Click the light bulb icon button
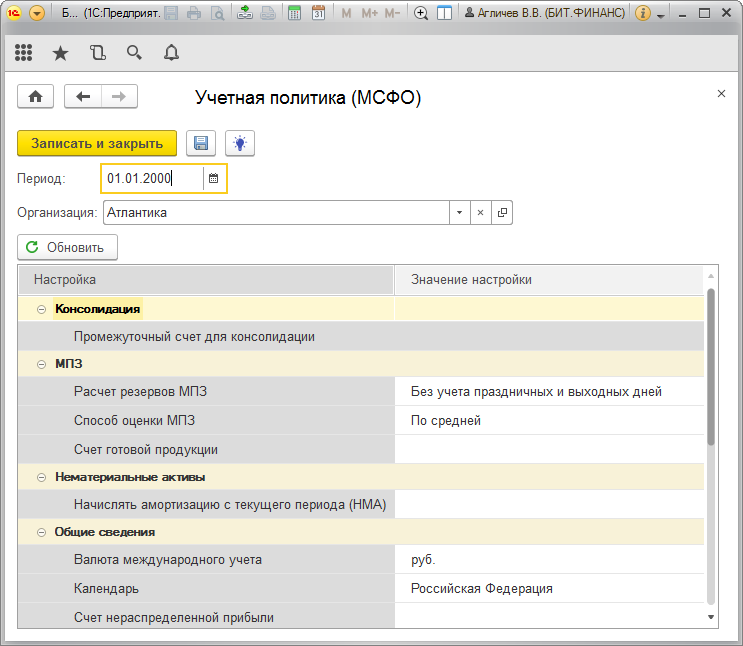Screen dimensions: 743x646 click(240, 143)
